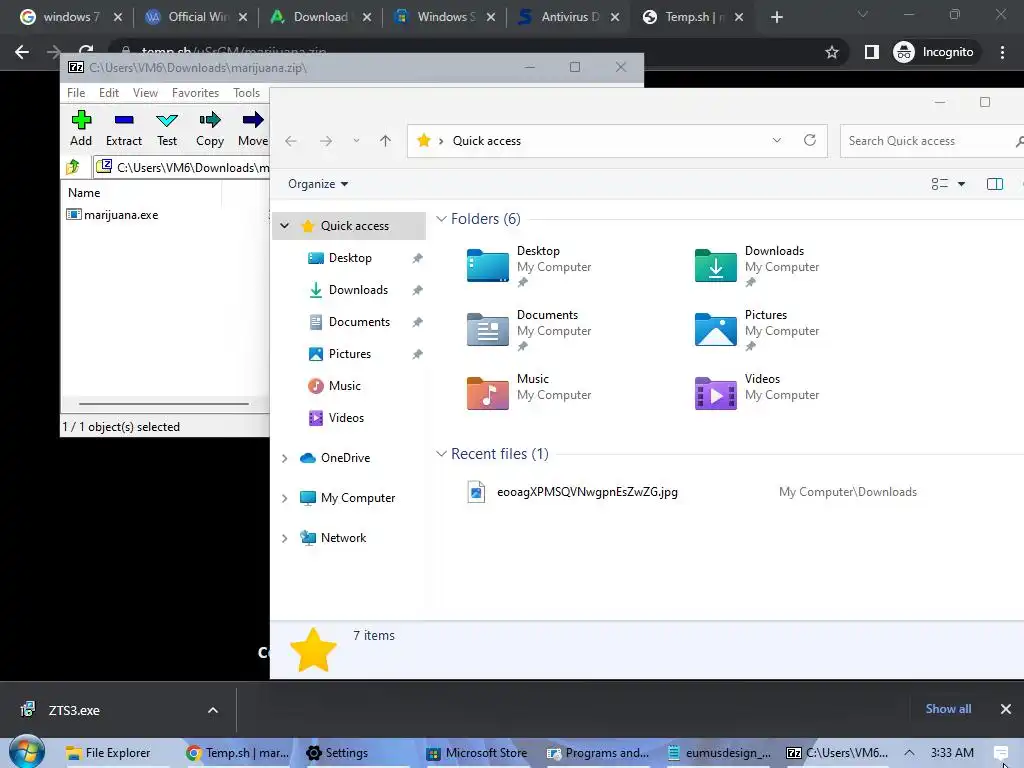Select Music in the navigation pane
Viewport: 1024px width, 768px height.
click(344, 386)
